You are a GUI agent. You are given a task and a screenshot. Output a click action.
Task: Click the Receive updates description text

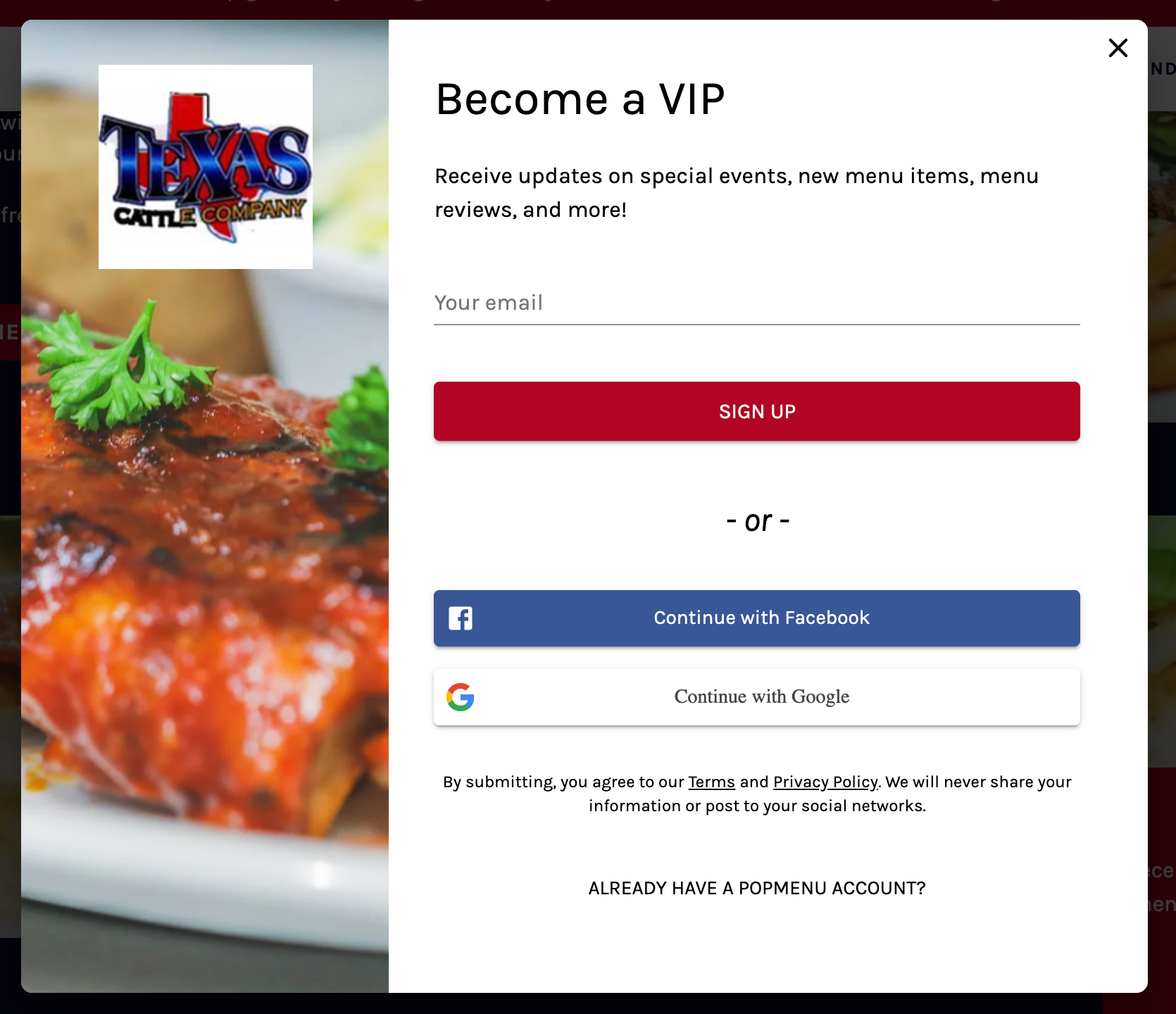tap(737, 193)
